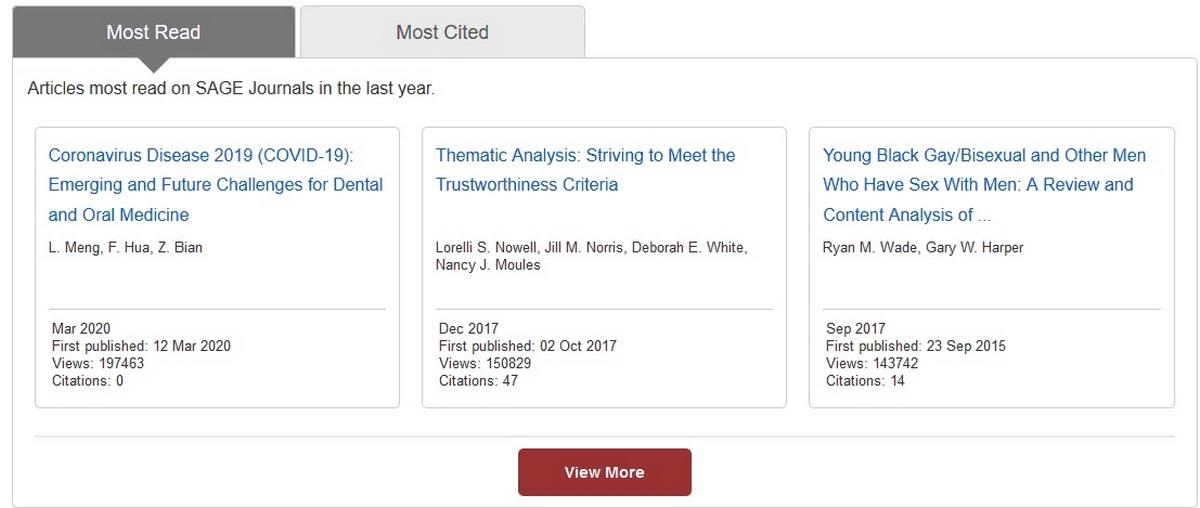Open the Young Black Gay/Bisexual Men article
This screenshot has width=1200, height=508.
click(985, 185)
